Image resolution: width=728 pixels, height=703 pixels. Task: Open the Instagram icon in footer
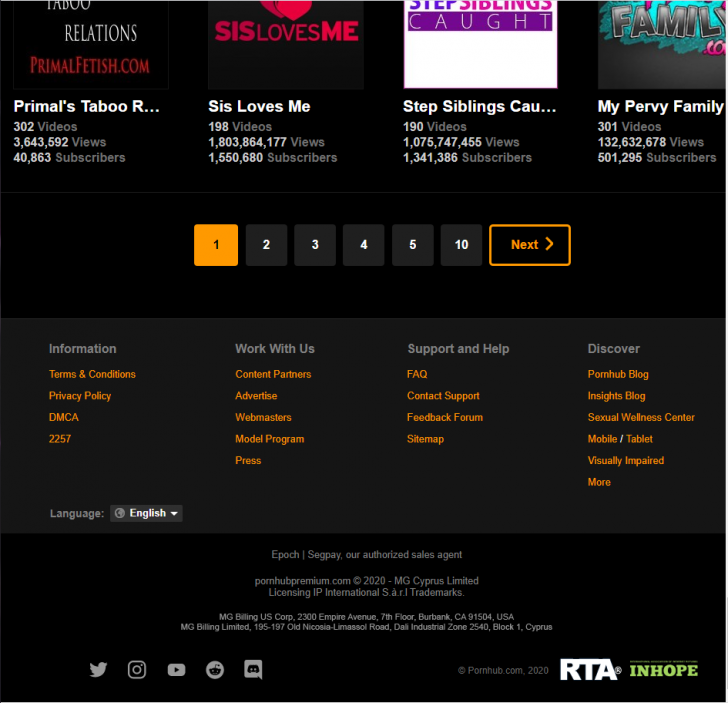coord(137,670)
